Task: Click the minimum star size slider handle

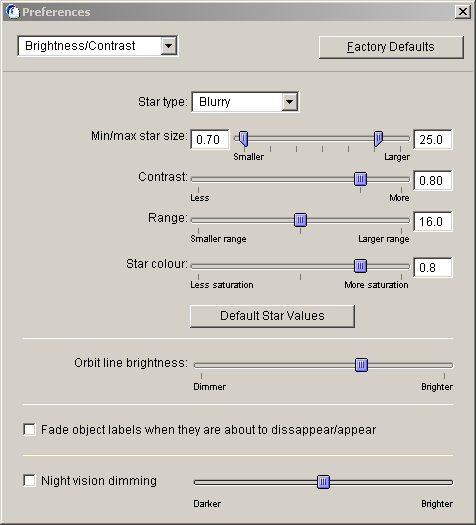Action: click(x=244, y=139)
